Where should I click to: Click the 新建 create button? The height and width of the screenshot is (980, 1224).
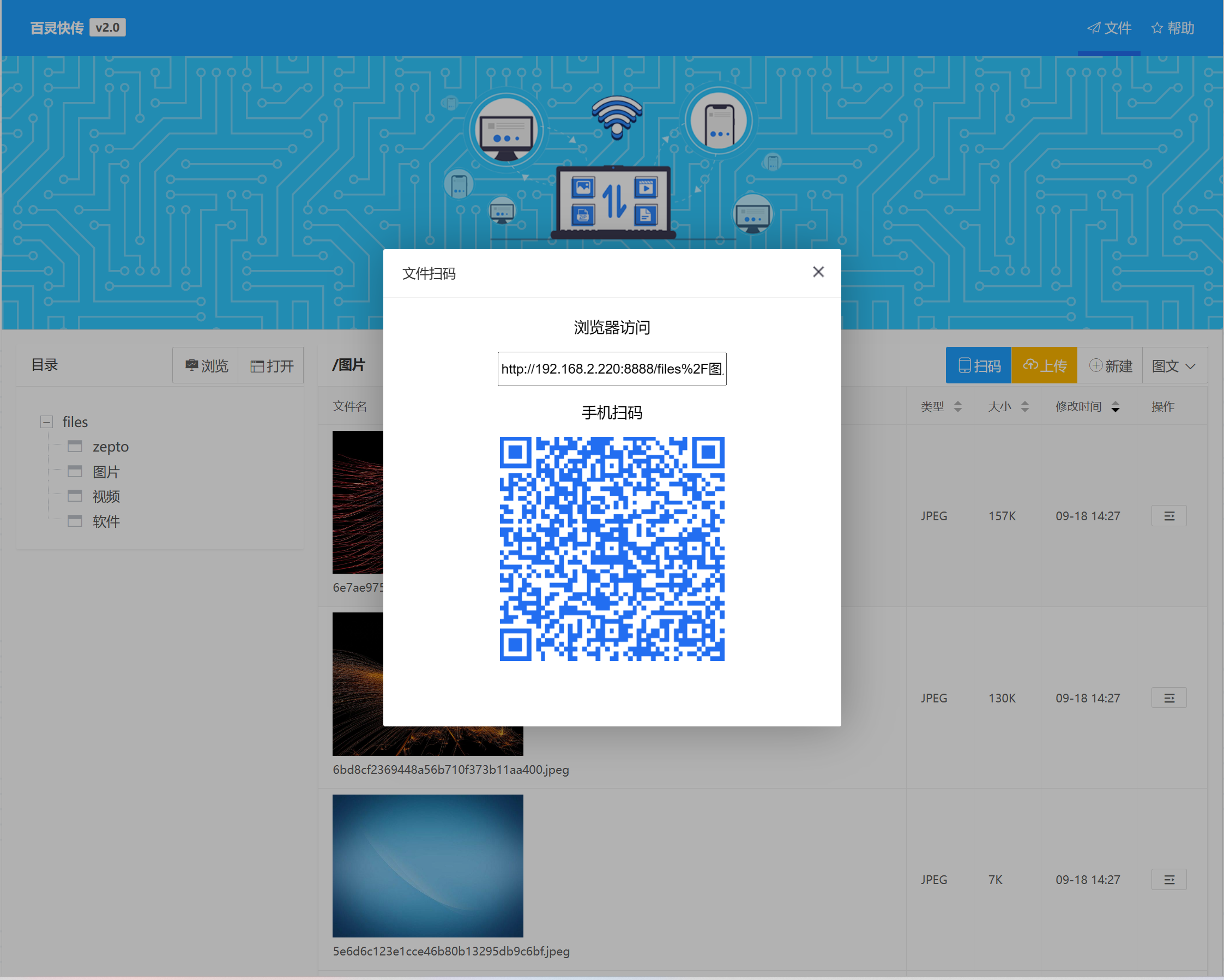pyautogui.click(x=1110, y=365)
